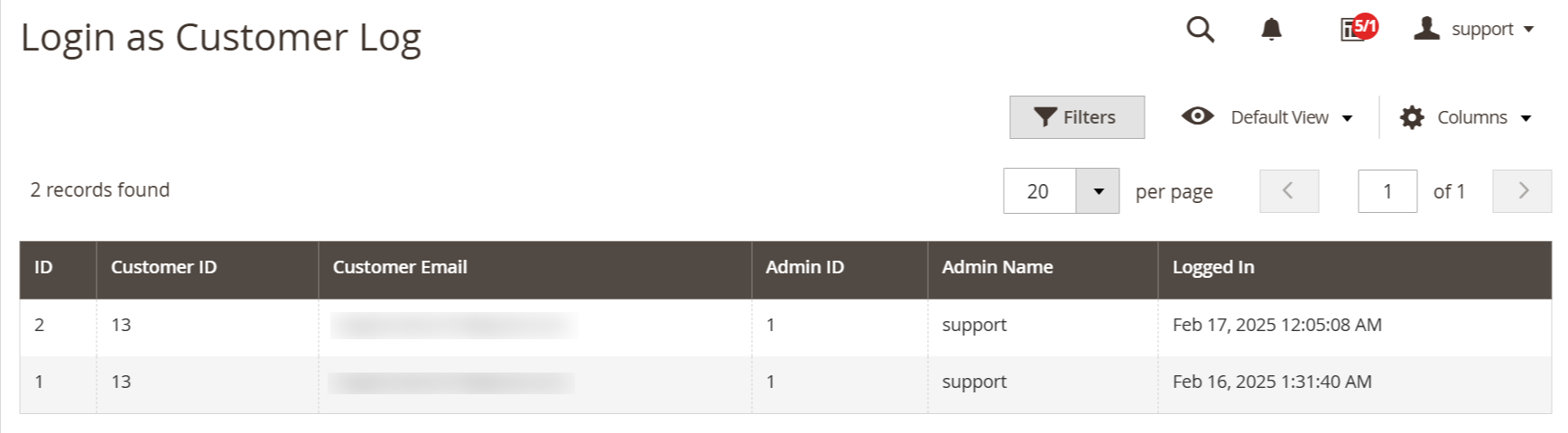Expand the per page dropdown arrow
This screenshot has height=433, width=1568.
tap(1099, 191)
